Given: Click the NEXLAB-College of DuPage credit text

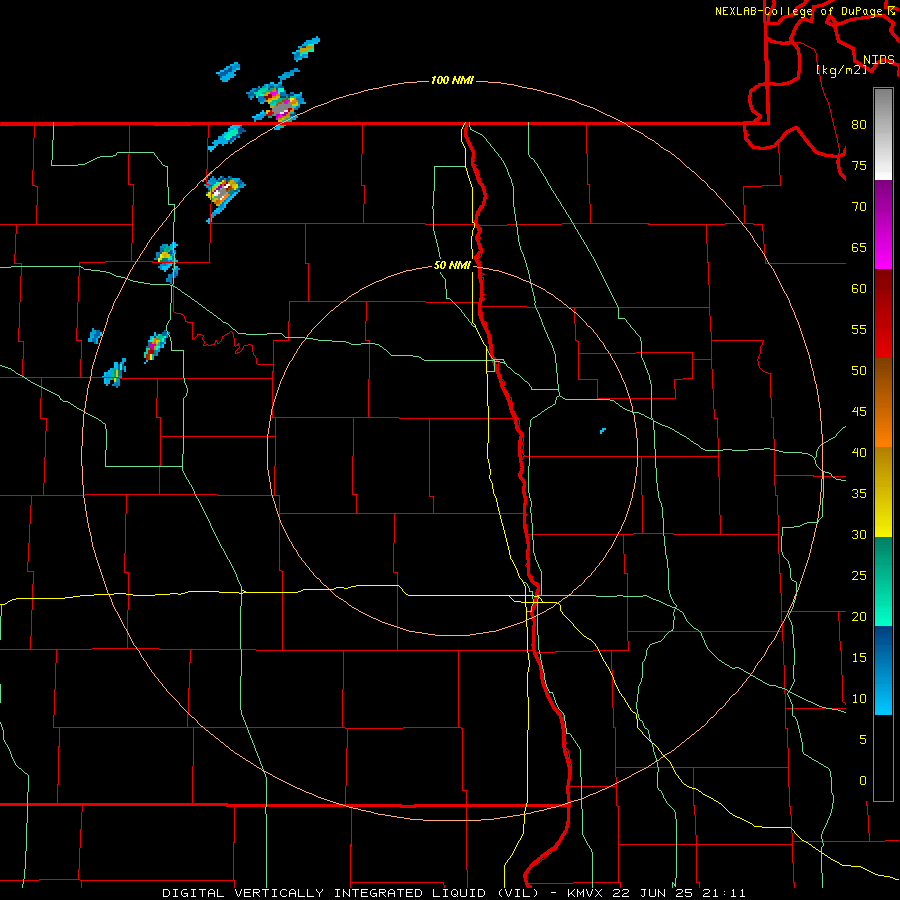Looking at the screenshot, I should pos(801,11).
